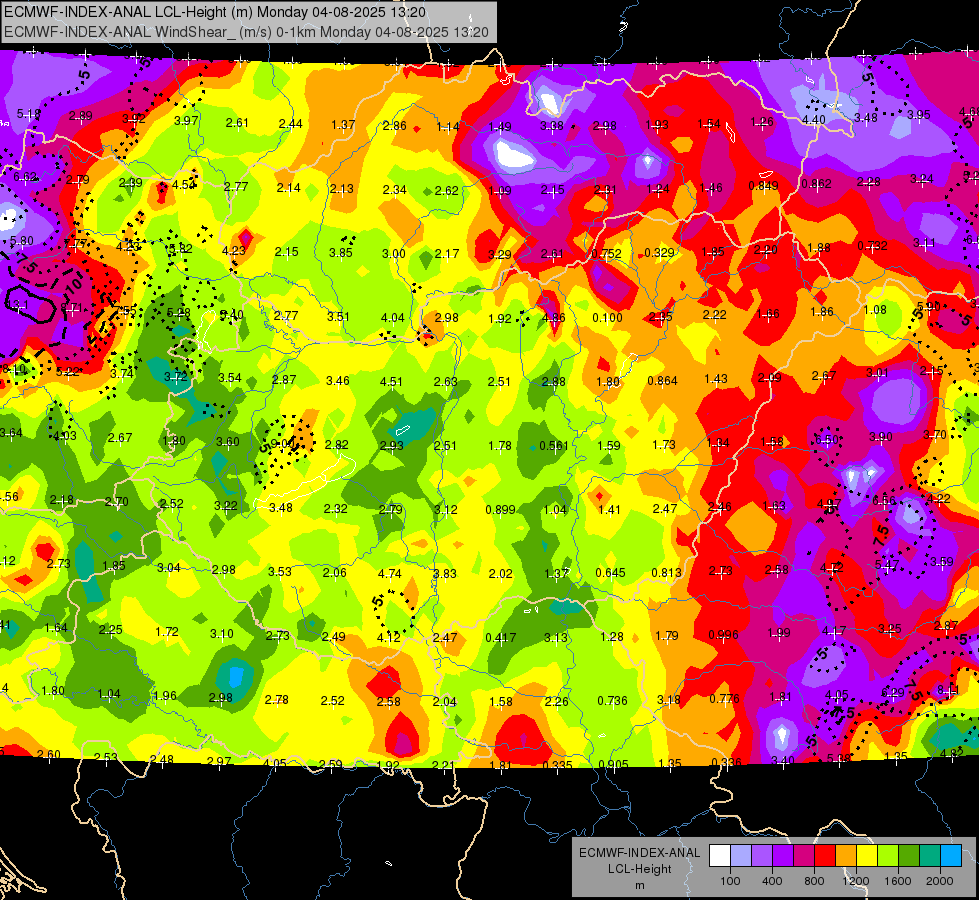
Task: Click the wind shear value 5.18
Action: 29,114
